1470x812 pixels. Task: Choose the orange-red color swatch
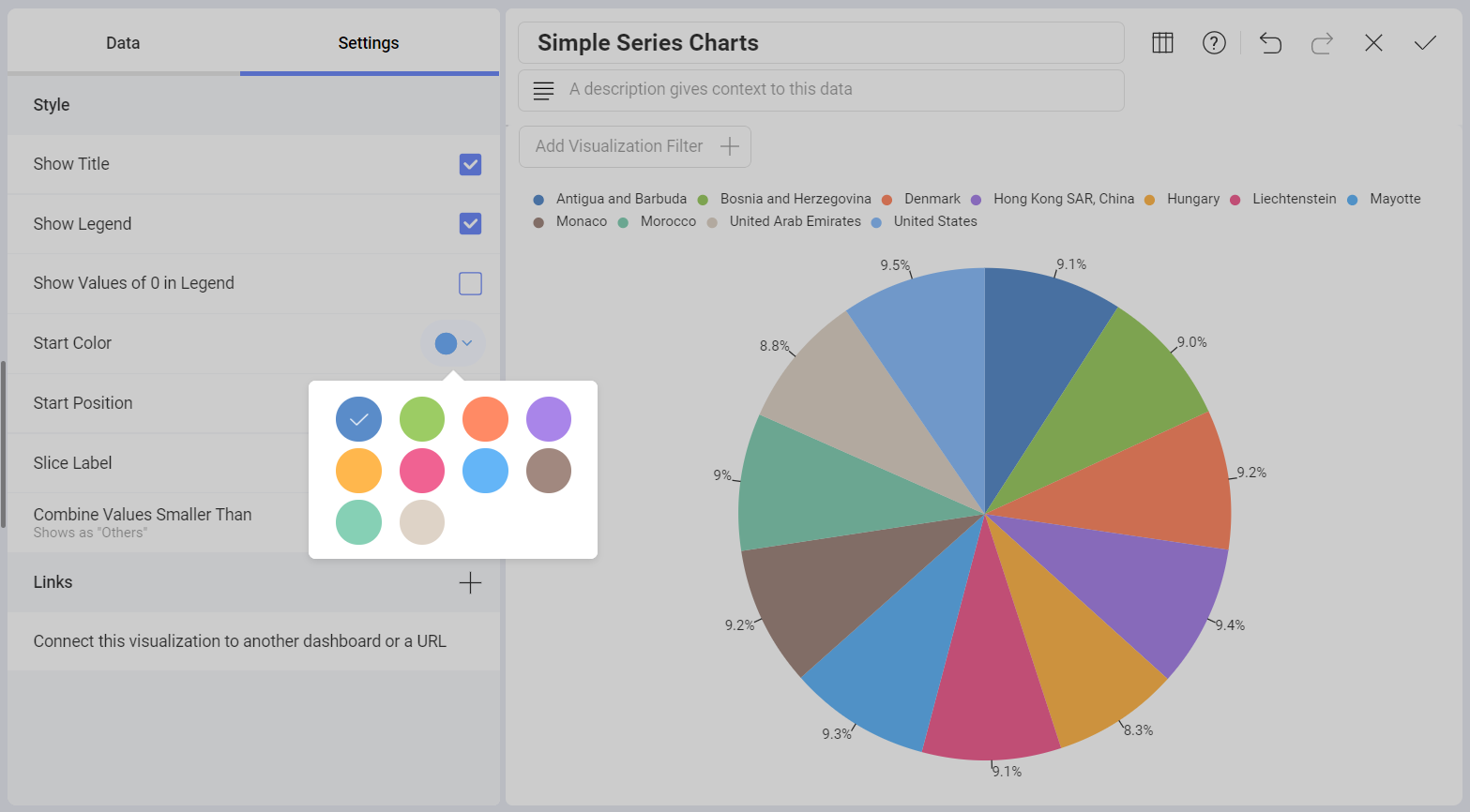tap(485, 419)
